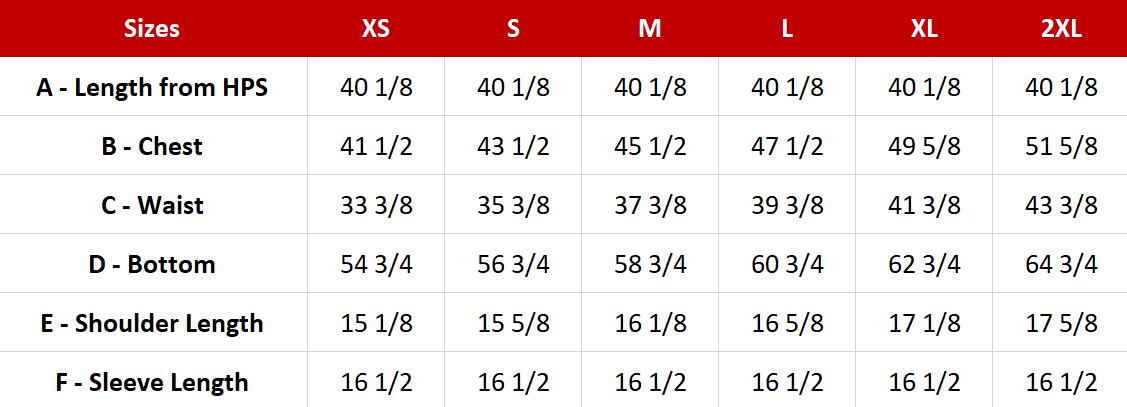Click the L size column header

(787, 29)
